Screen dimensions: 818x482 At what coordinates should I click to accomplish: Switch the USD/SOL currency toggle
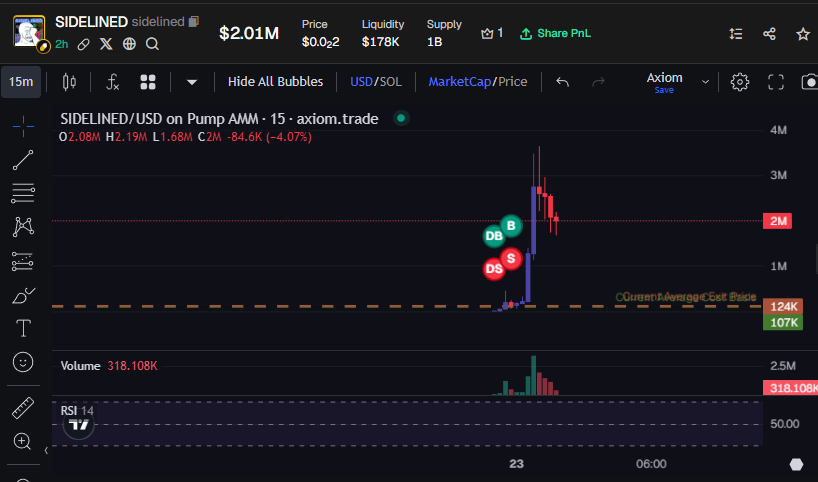click(376, 82)
